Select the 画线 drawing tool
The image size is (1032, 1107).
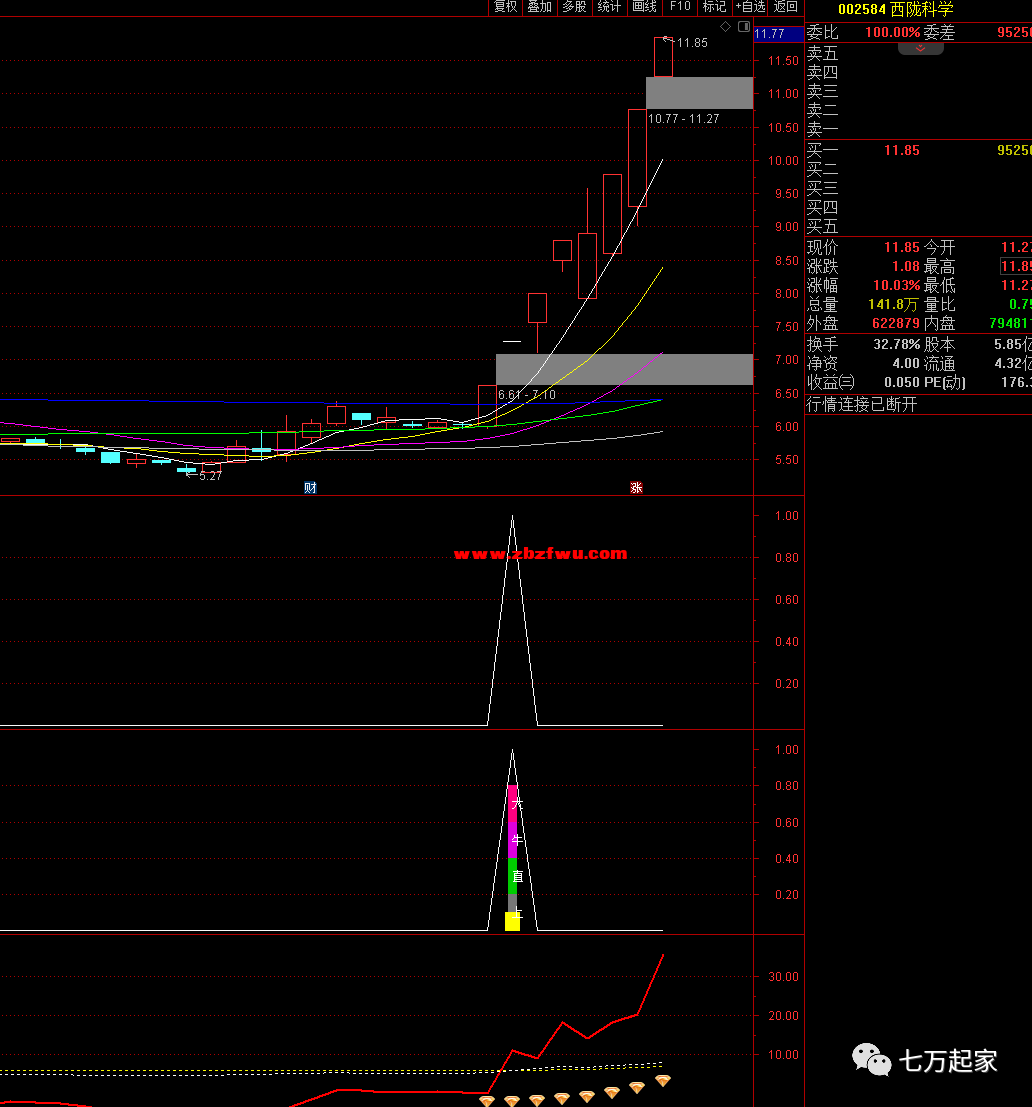click(x=645, y=7)
